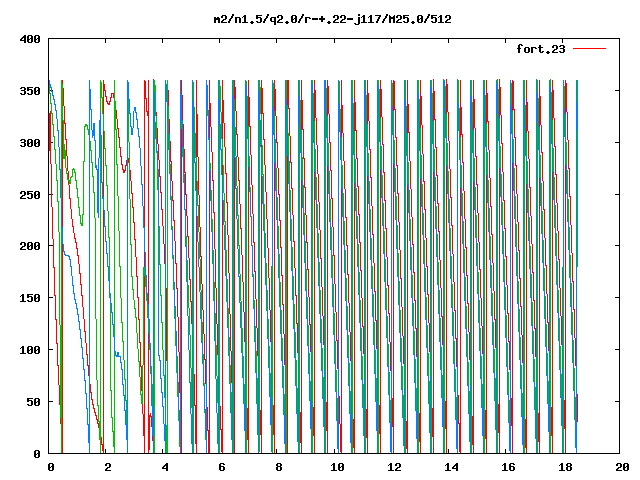Click the x-axis label 6
This screenshot has width=640, height=480.
[x=222, y=467]
